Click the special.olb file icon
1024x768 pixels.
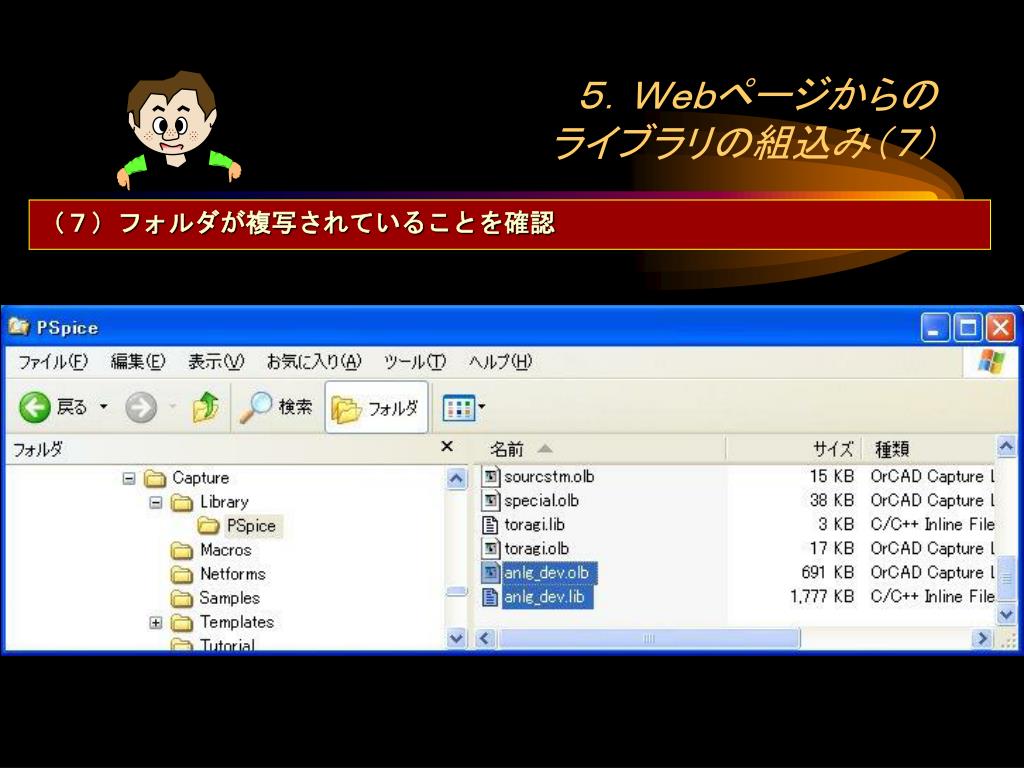pyautogui.click(x=490, y=501)
